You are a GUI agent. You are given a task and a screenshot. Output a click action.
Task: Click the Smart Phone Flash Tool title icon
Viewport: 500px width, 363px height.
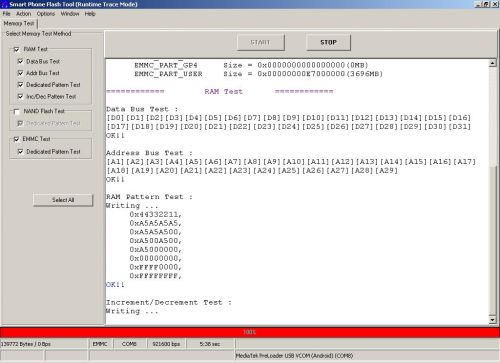pos(4,4)
